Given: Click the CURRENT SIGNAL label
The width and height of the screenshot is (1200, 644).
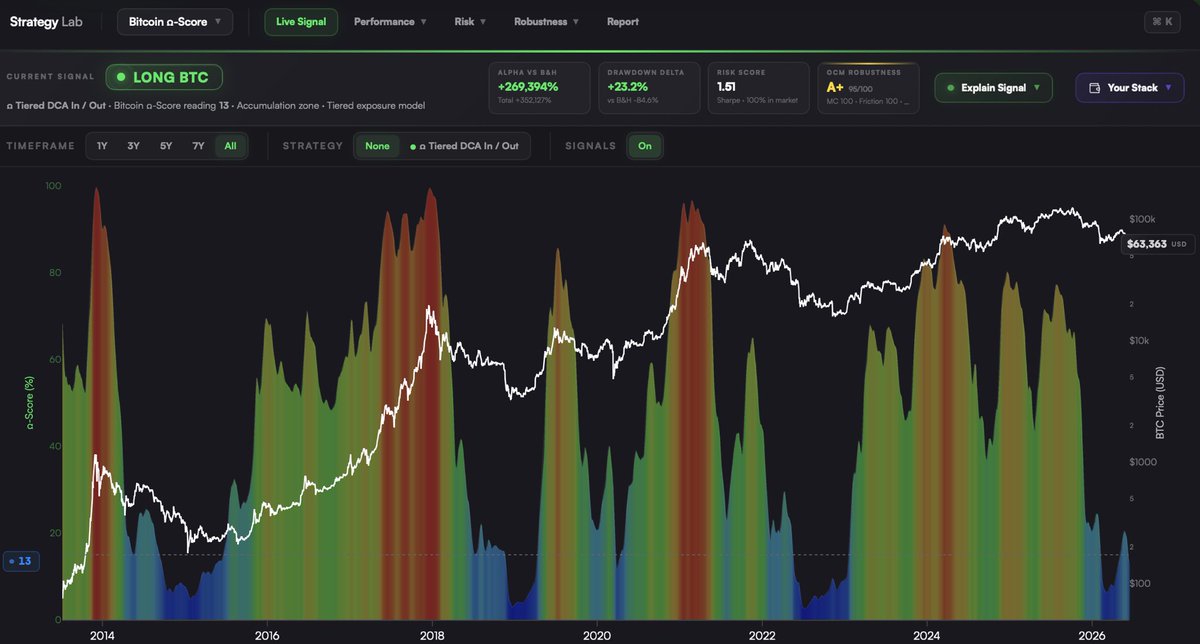Looking at the screenshot, I should click(50, 76).
